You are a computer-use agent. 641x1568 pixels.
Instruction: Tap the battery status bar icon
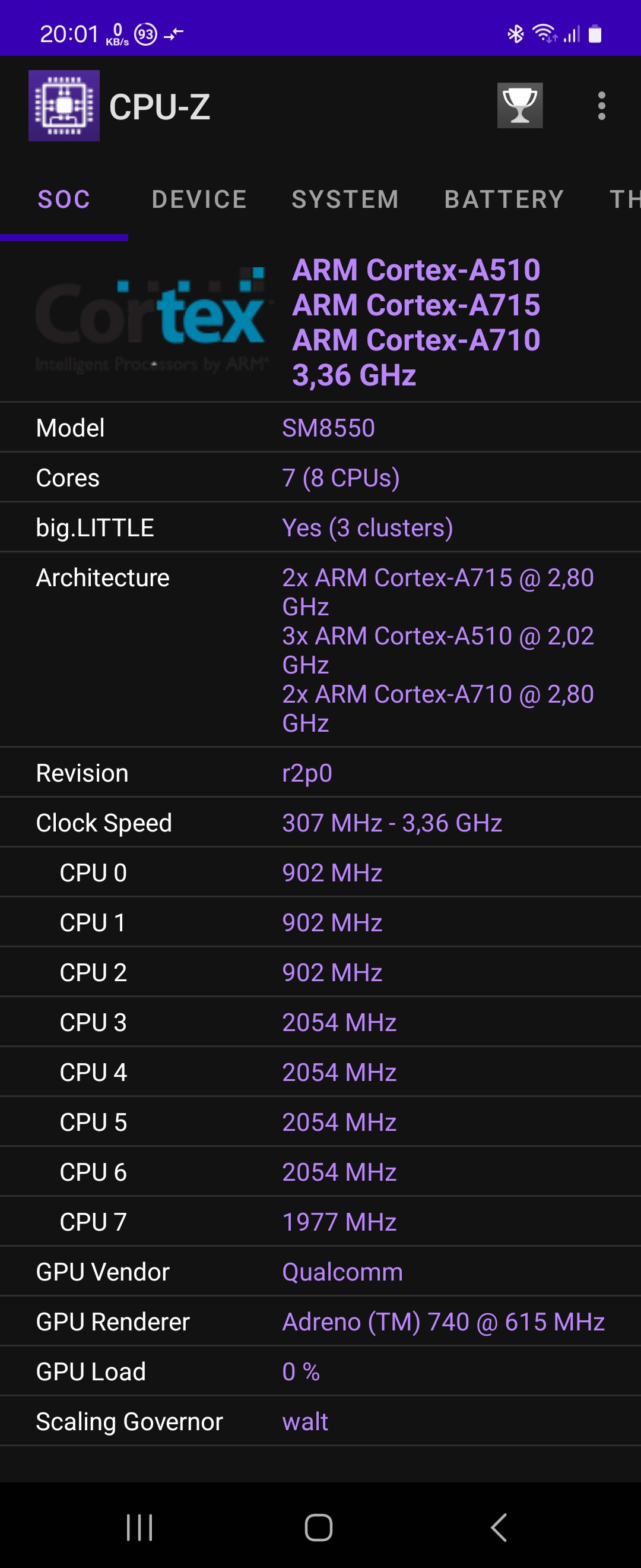click(x=595, y=34)
